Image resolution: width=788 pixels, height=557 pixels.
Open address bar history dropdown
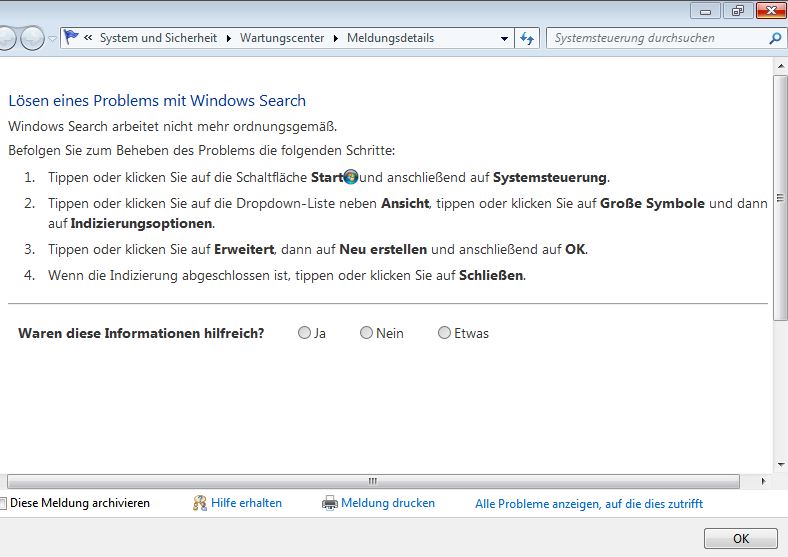pyautogui.click(x=504, y=38)
